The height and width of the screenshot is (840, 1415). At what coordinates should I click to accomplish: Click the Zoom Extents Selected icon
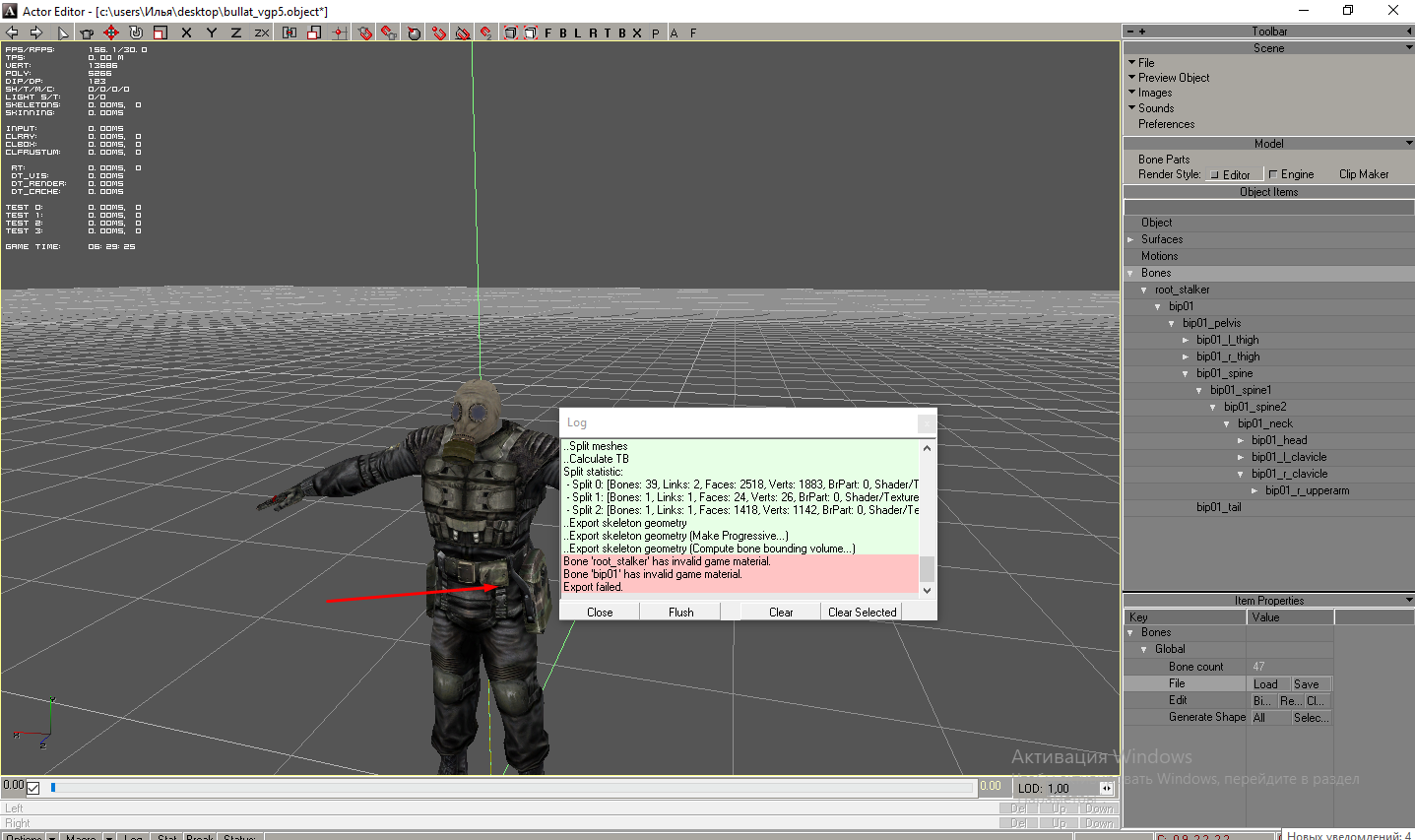coord(531,32)
